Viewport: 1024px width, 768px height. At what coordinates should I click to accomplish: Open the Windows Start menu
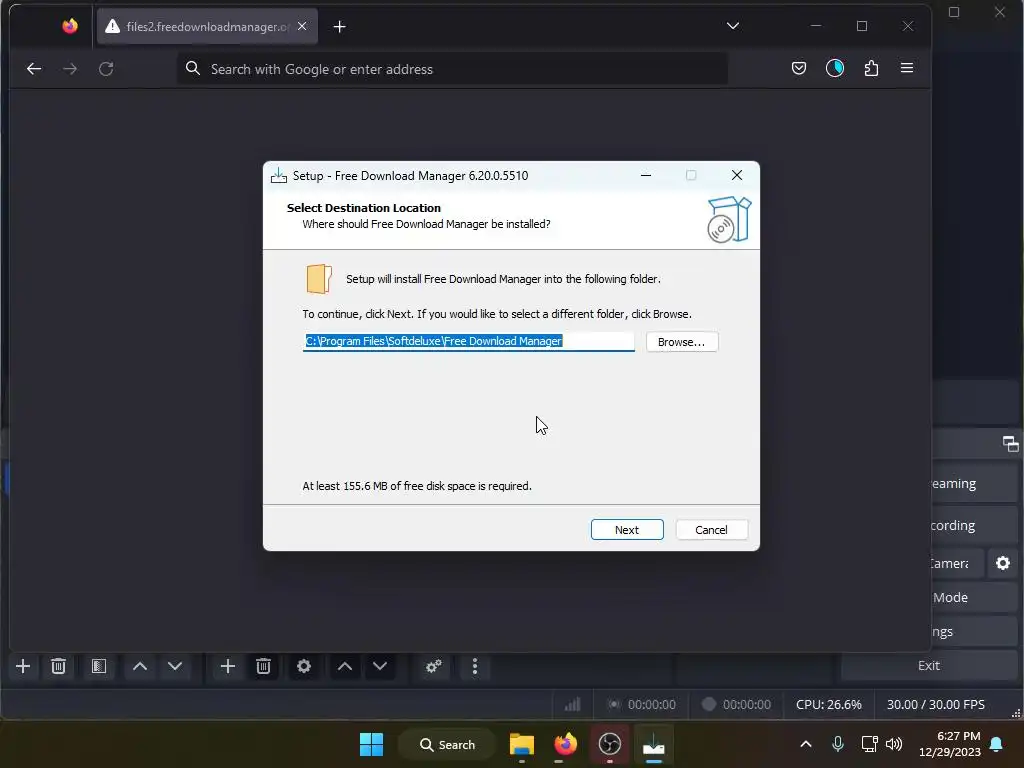click(x=372, y=744)
